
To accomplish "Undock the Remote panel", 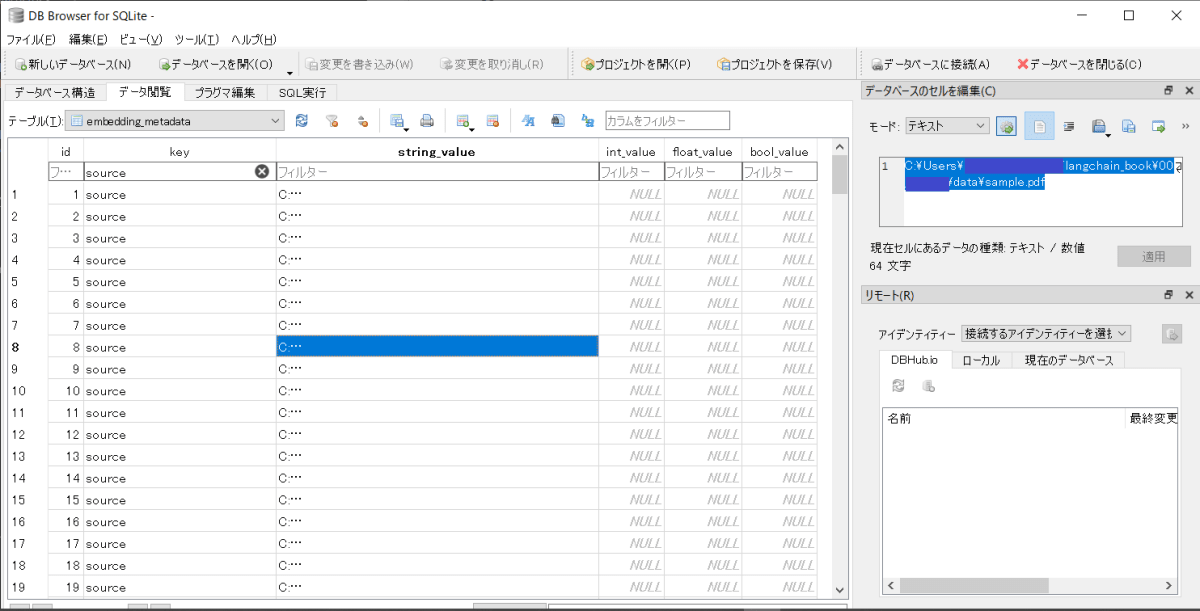I will pyautogui.click(x=1168, y=295).
